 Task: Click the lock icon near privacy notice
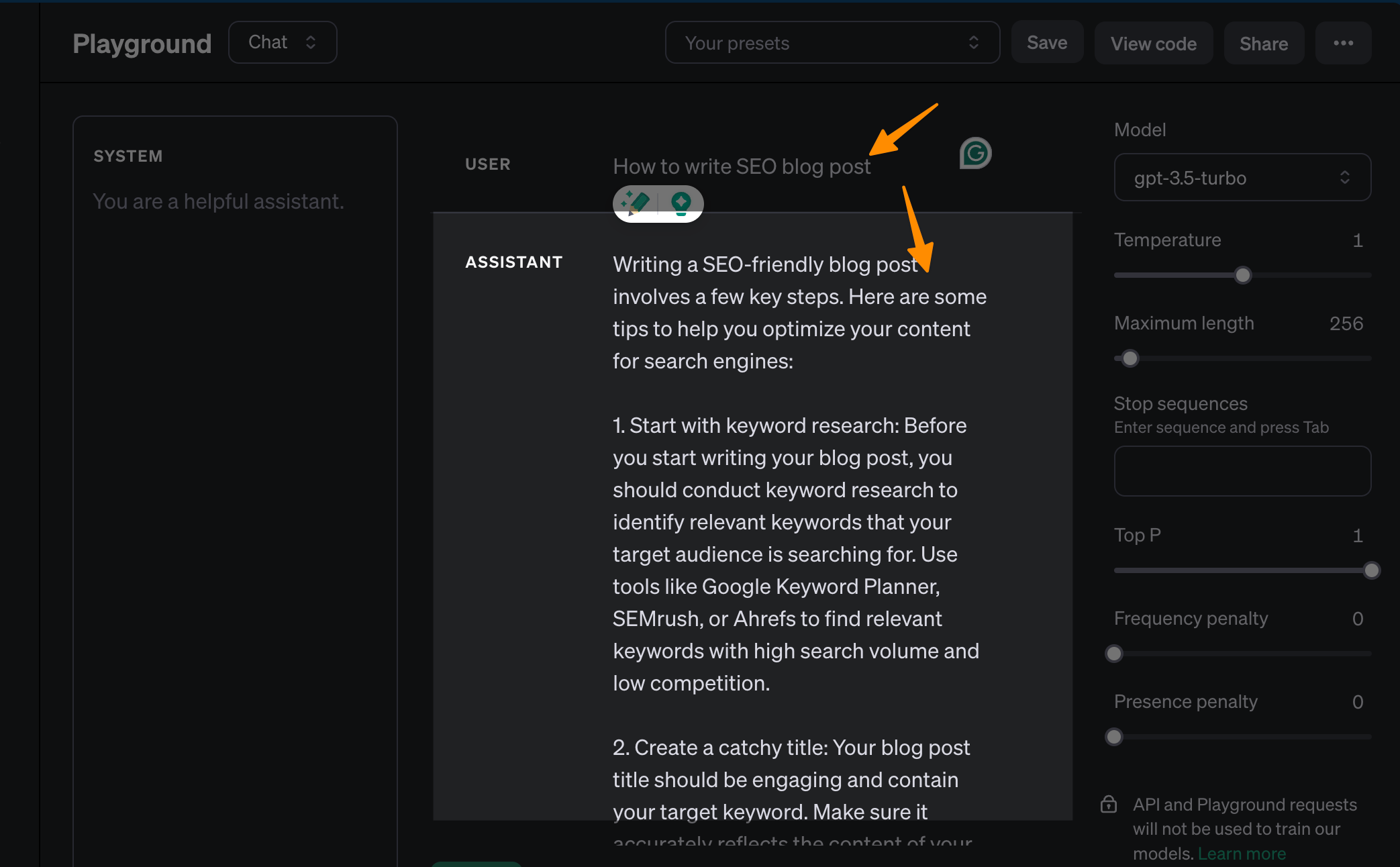click(x=1109, y=804)
